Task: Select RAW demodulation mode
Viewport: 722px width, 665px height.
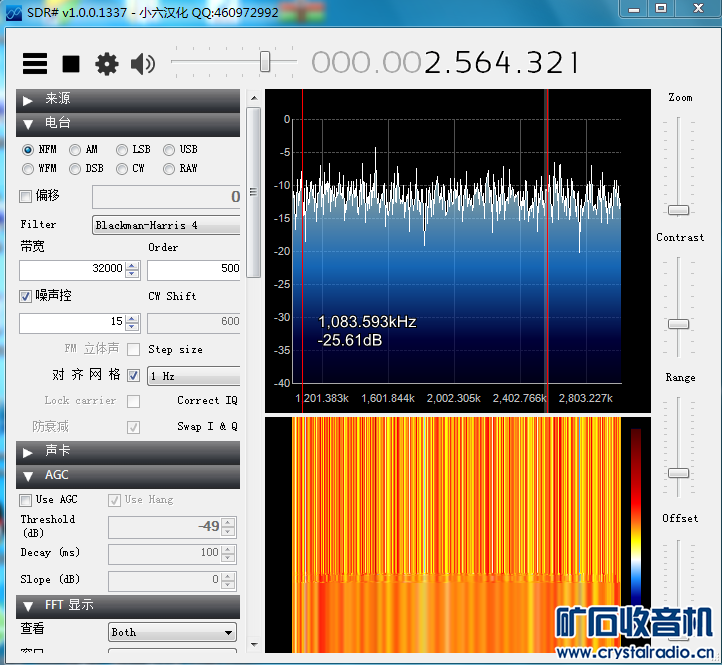Action: click(x=169, y=169)
